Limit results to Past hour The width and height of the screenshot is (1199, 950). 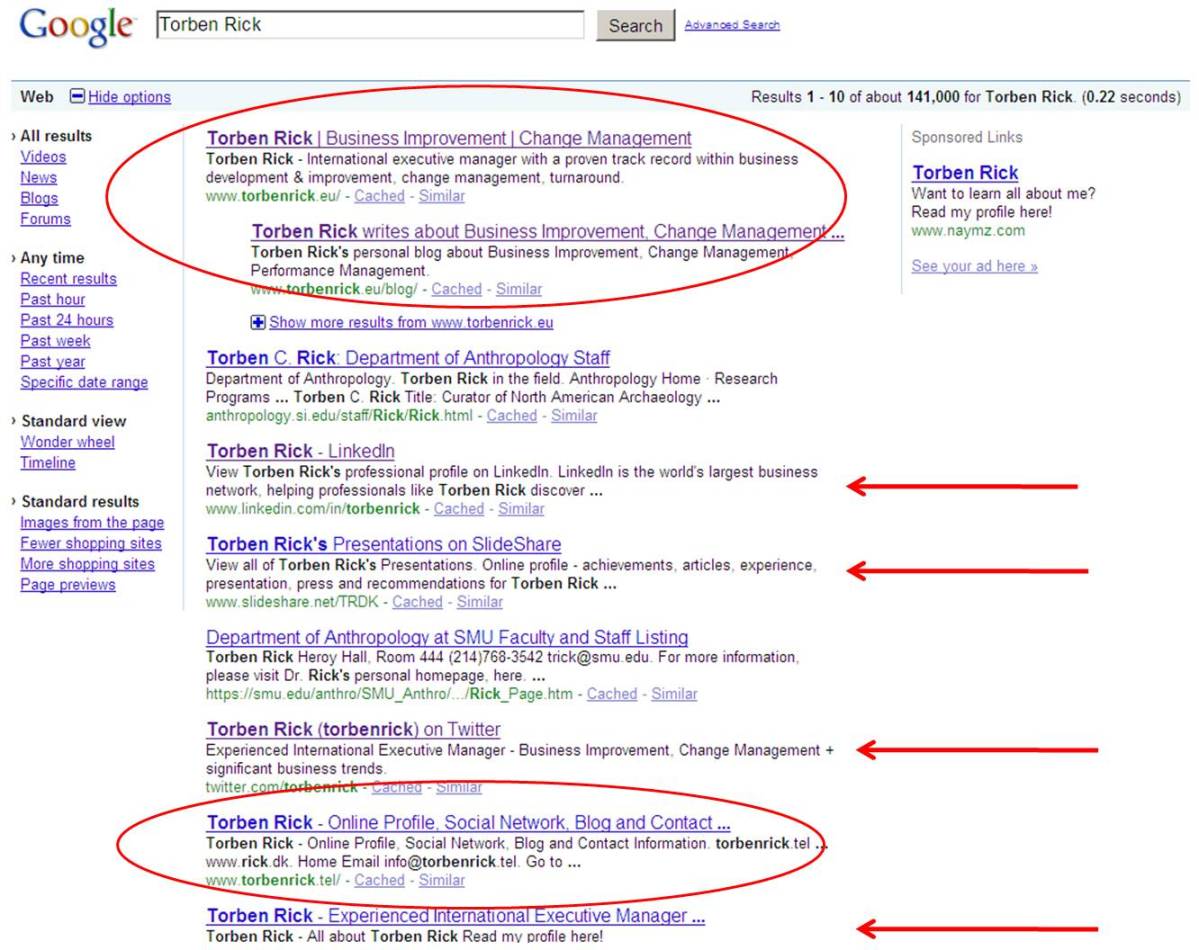click(x=52, y=299)
